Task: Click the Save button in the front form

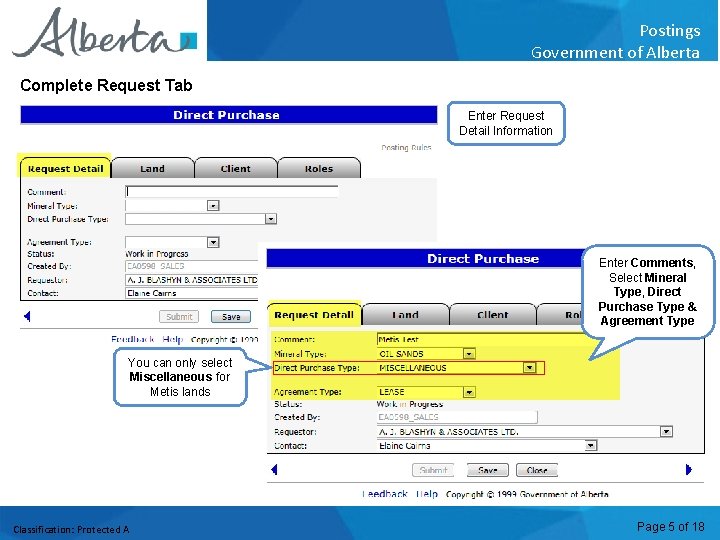Action: pos(488,470)
